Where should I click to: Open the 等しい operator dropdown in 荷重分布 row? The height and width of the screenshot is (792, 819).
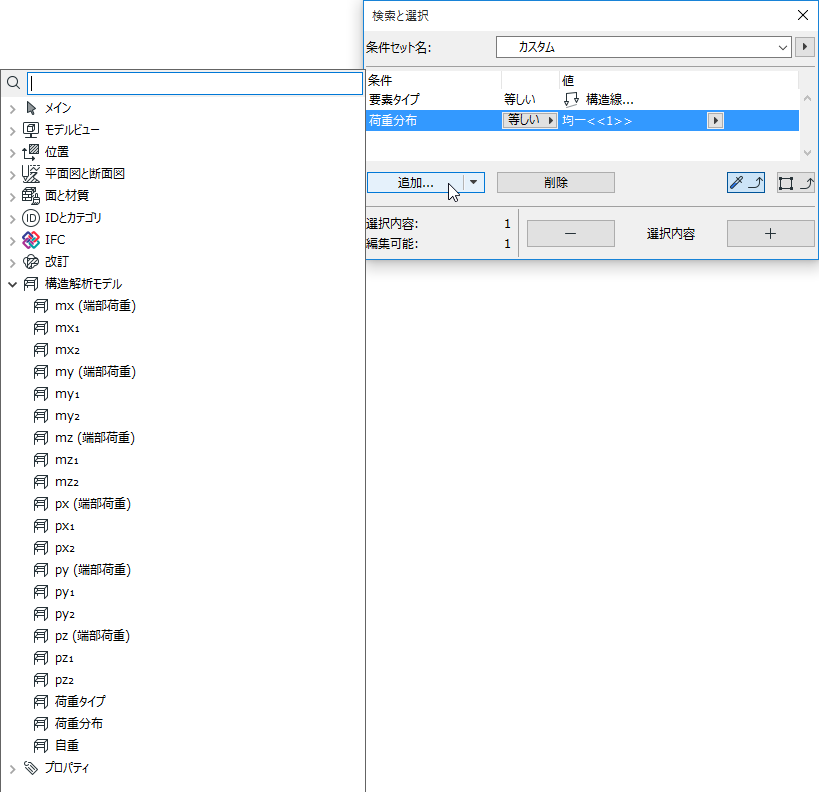[530, 120]
